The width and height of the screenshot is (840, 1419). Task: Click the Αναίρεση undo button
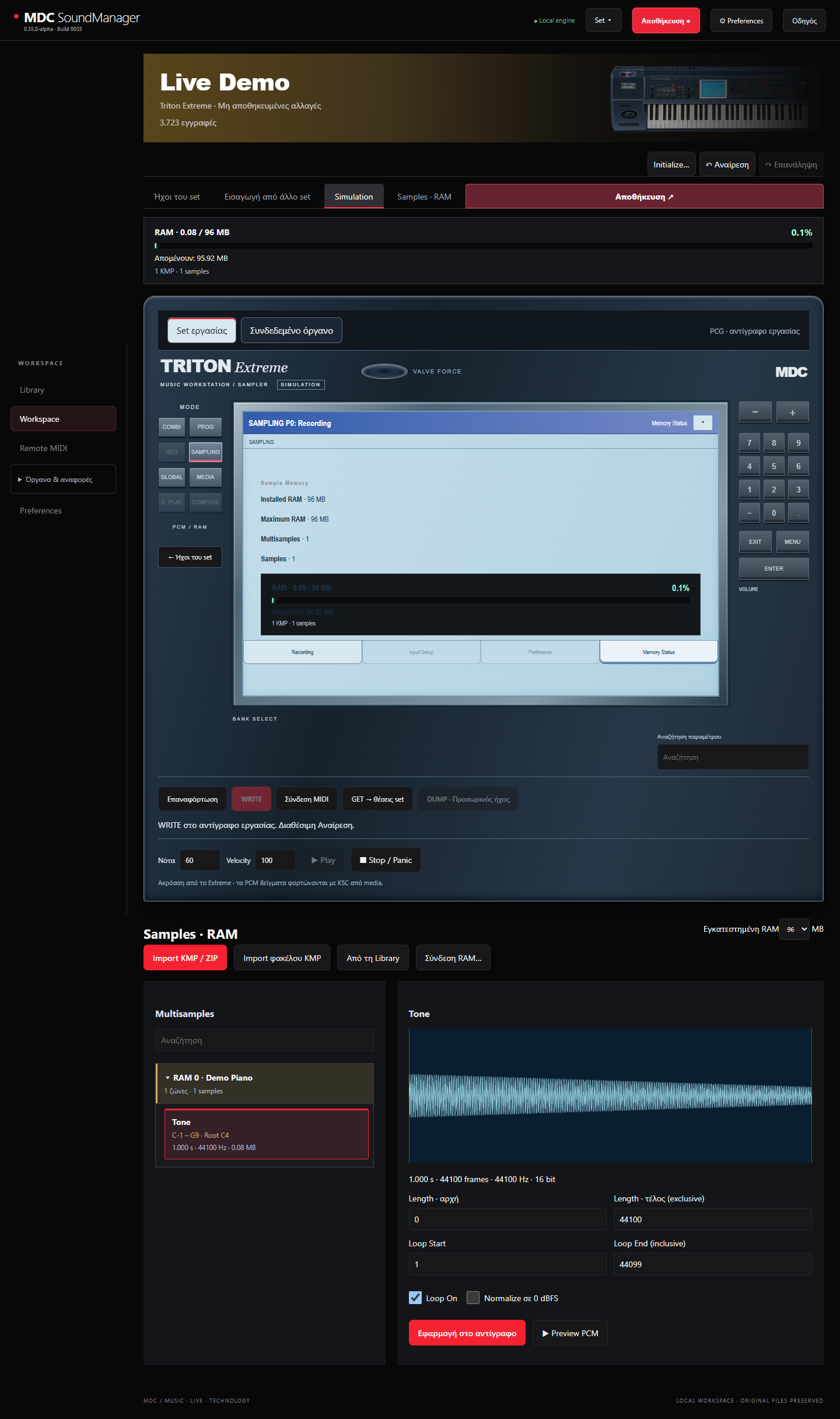click(727, 165)
